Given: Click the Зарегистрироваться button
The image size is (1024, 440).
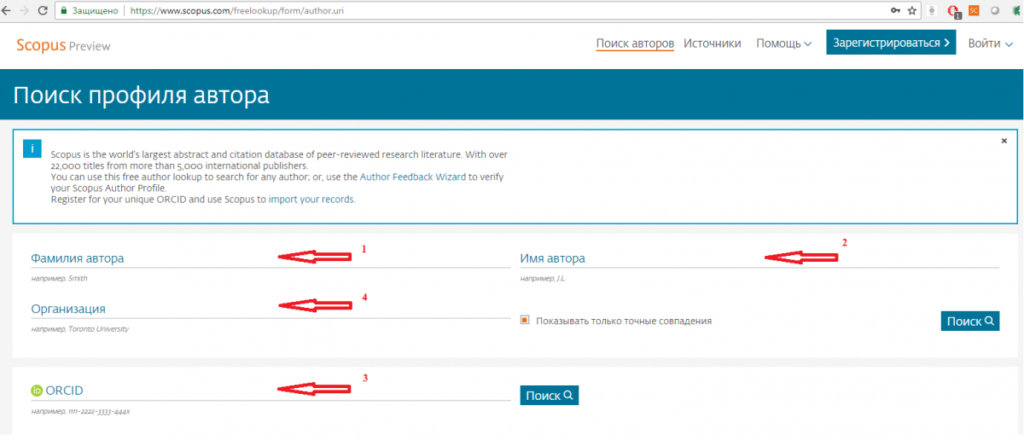Looking at the screenshot, I should (x=891, y=42).
